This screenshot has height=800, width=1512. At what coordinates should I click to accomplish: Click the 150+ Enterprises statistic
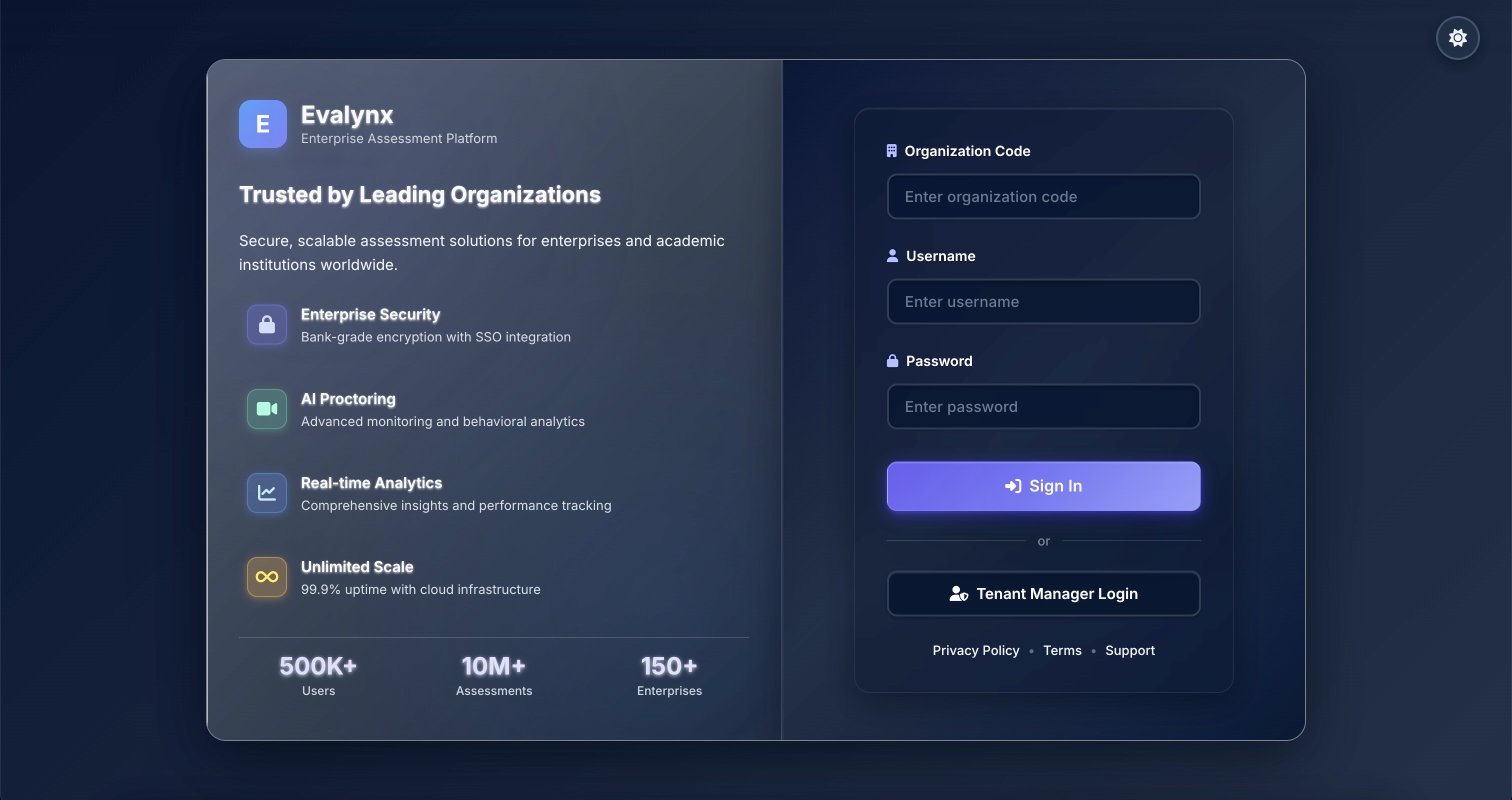pos(669,675)
